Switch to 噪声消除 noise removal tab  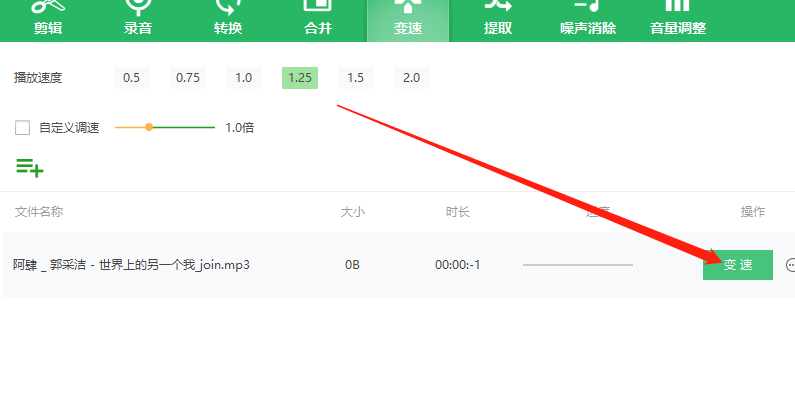coord(588,20)
